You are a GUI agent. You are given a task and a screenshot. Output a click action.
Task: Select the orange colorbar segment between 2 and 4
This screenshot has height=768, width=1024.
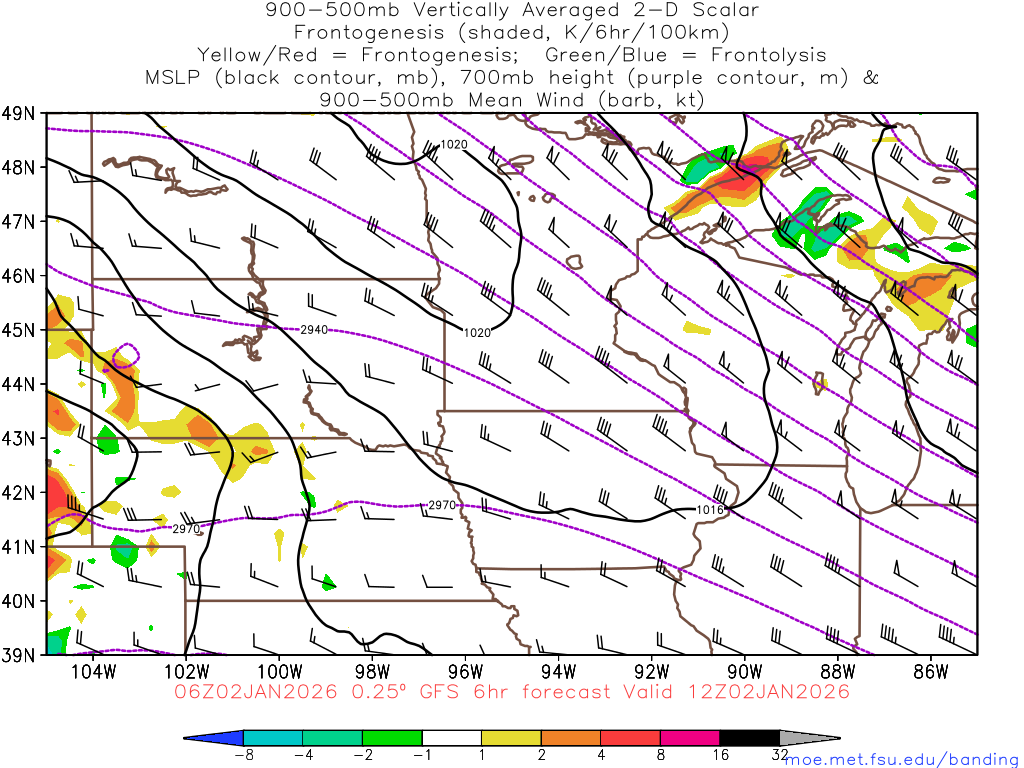pyautogui.click(x=571, y=738)
